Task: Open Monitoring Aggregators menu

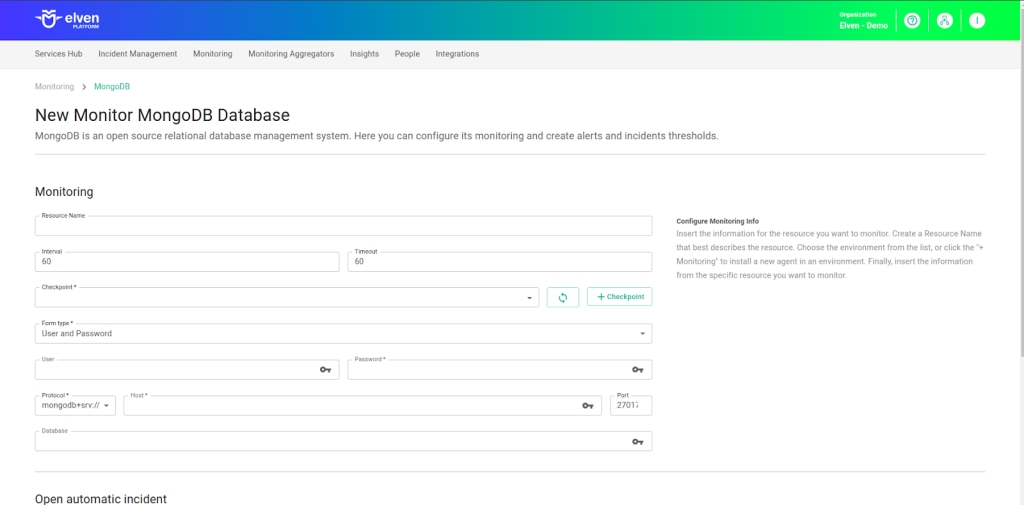Action: point(291,54)
